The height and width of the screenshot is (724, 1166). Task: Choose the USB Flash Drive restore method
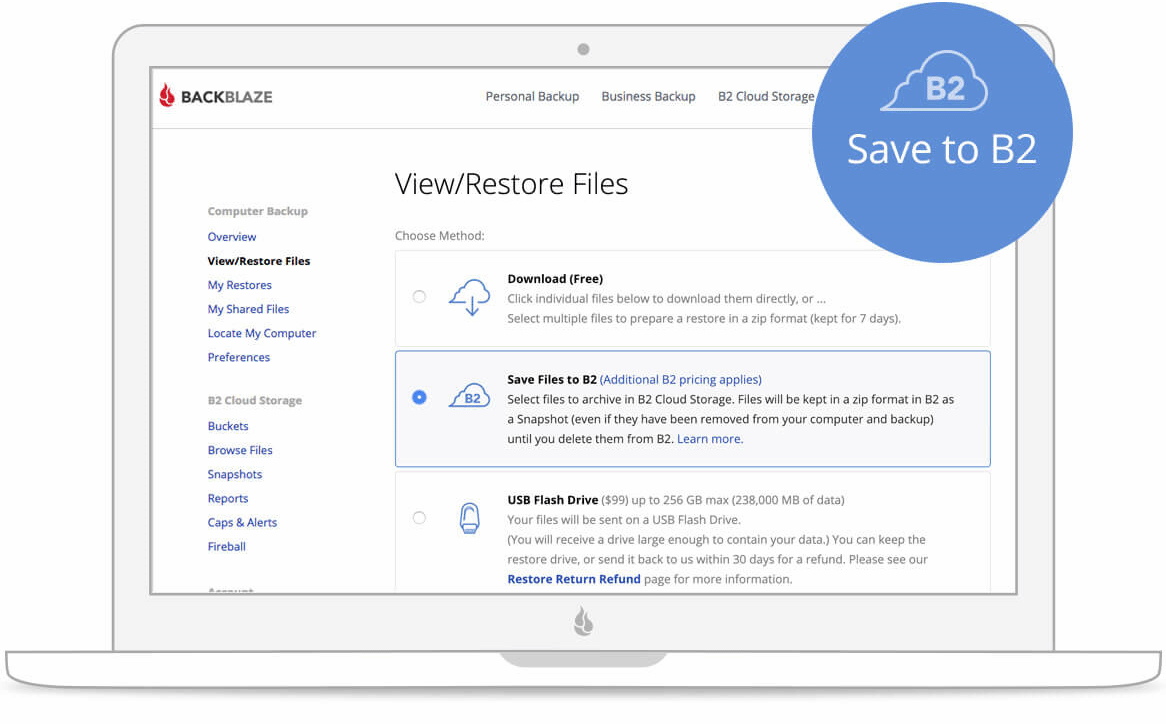[x=419, y=517]
